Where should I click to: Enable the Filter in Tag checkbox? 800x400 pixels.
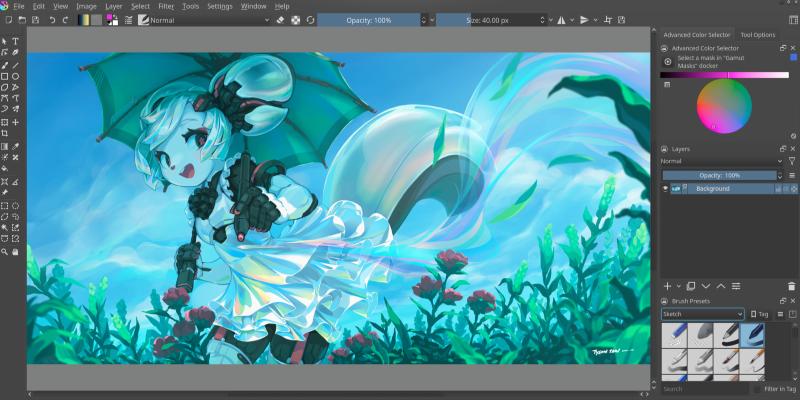(757, 389)
